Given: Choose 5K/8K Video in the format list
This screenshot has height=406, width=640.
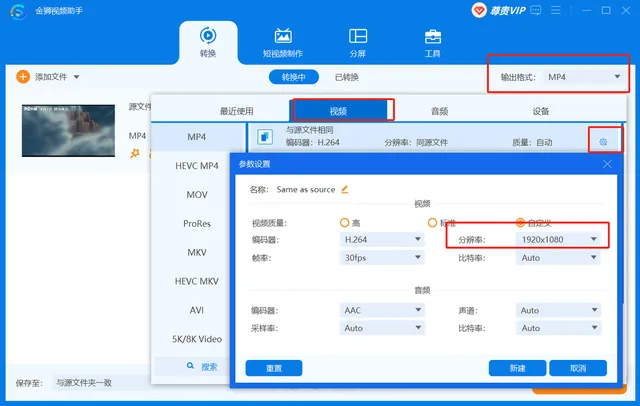Looking at the screenshot, I should point(197,339).
